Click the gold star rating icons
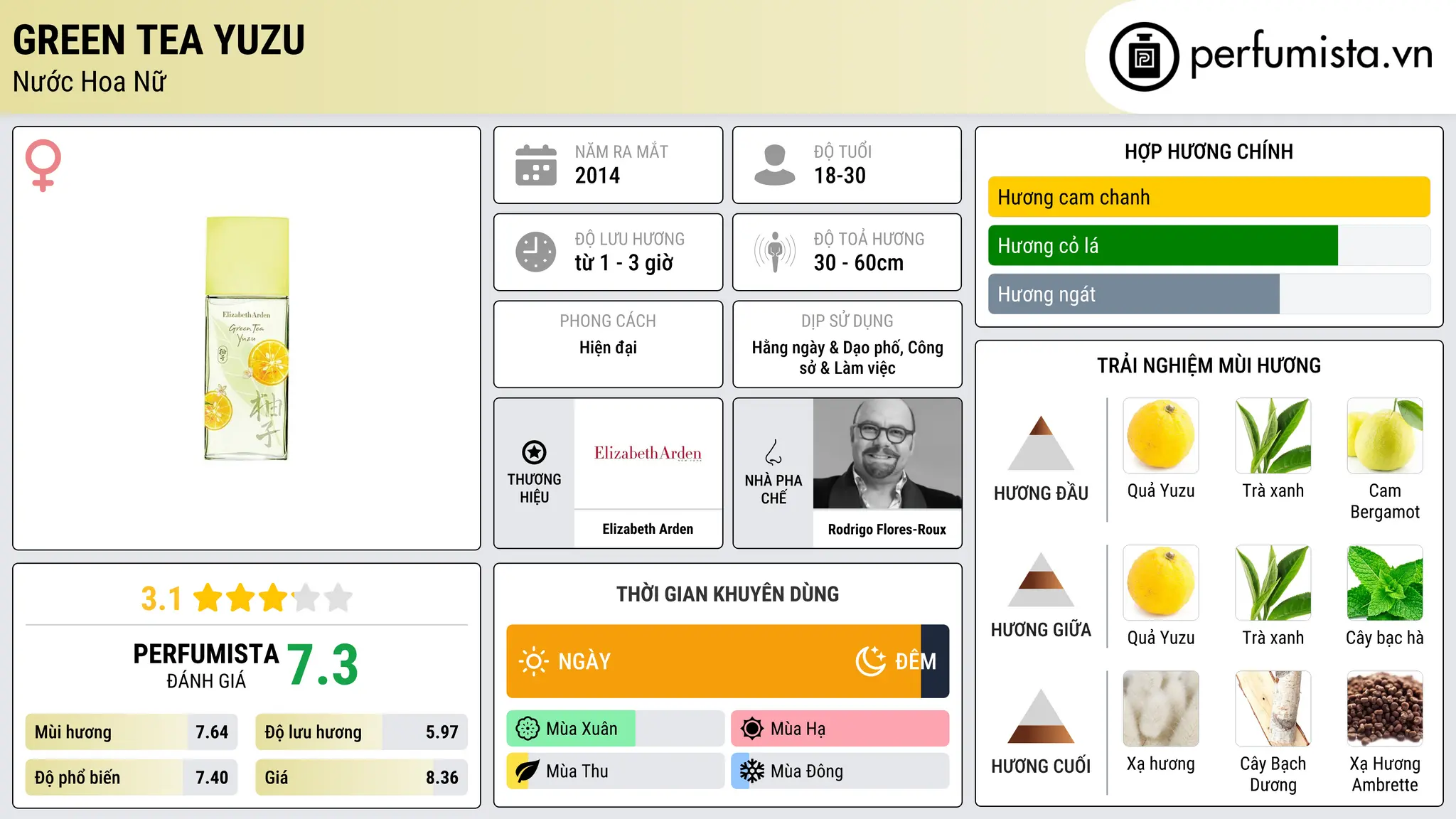The image size is (1456, 819). click(273, 598)
